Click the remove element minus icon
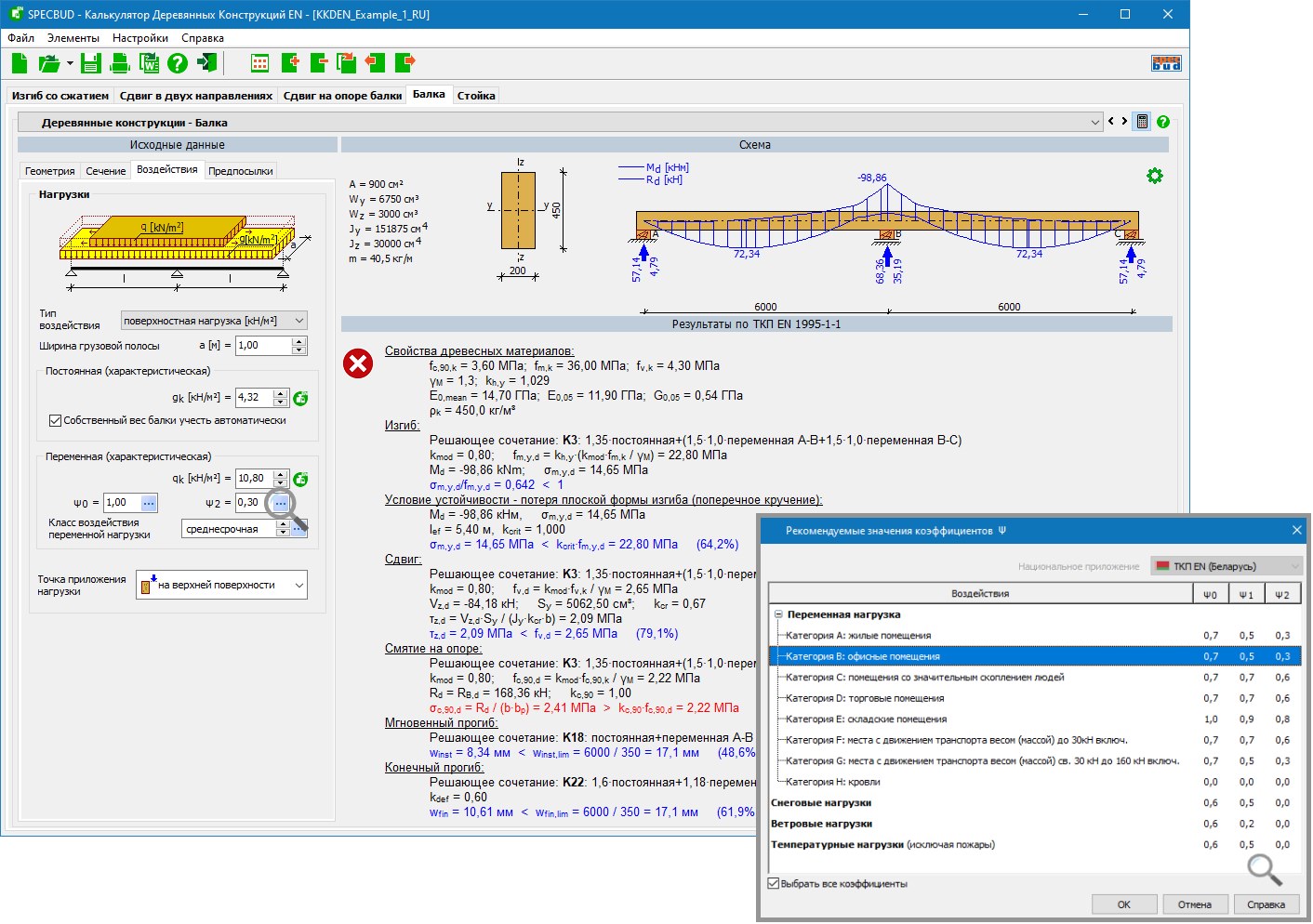This screenshot has width=1313, height=924. (319, 63)
